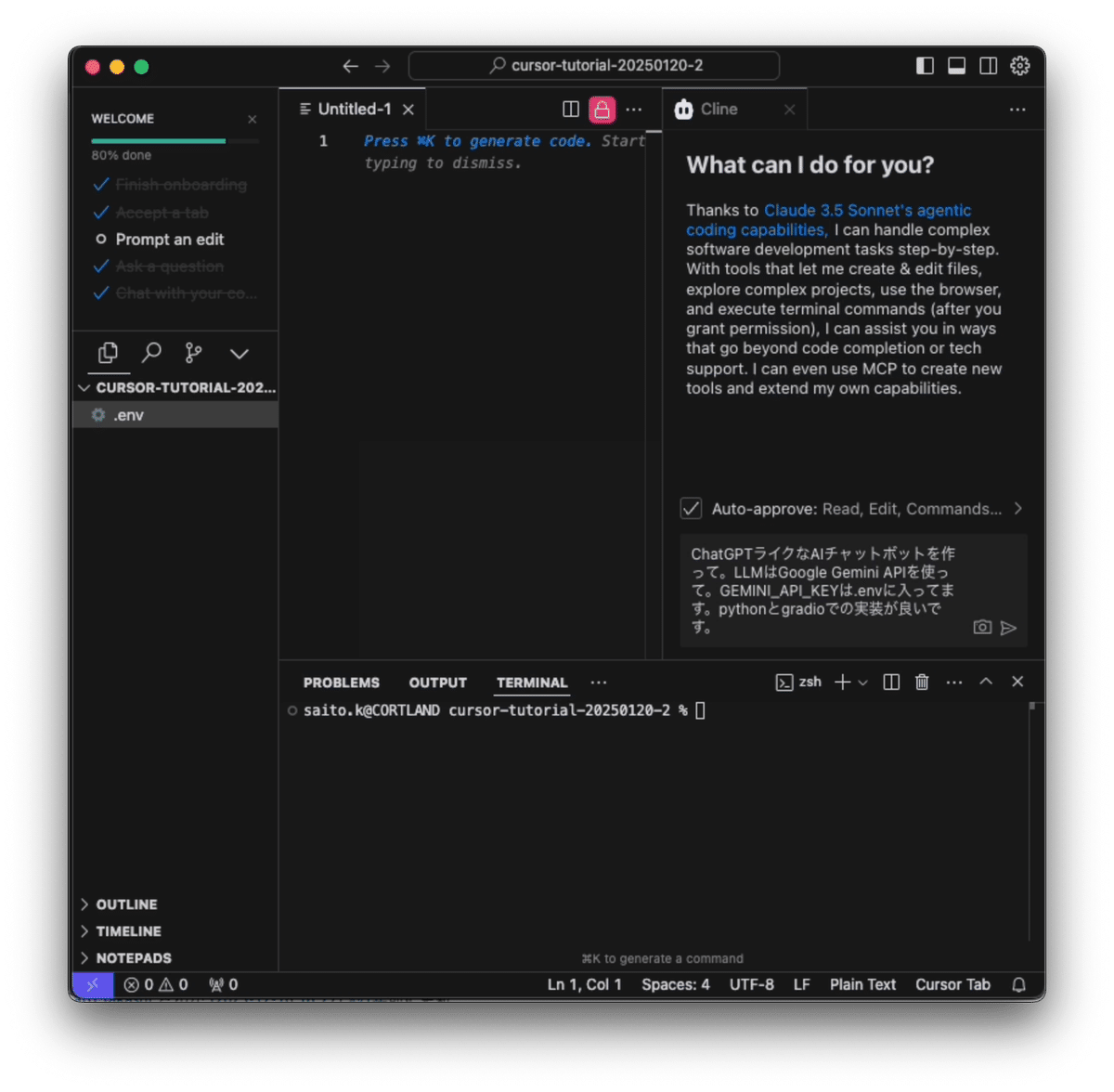Open Cline panel more actions ellipsis
Image resolution: width=1114 pixels, height=1092 pixels.
coord(1017,110)
